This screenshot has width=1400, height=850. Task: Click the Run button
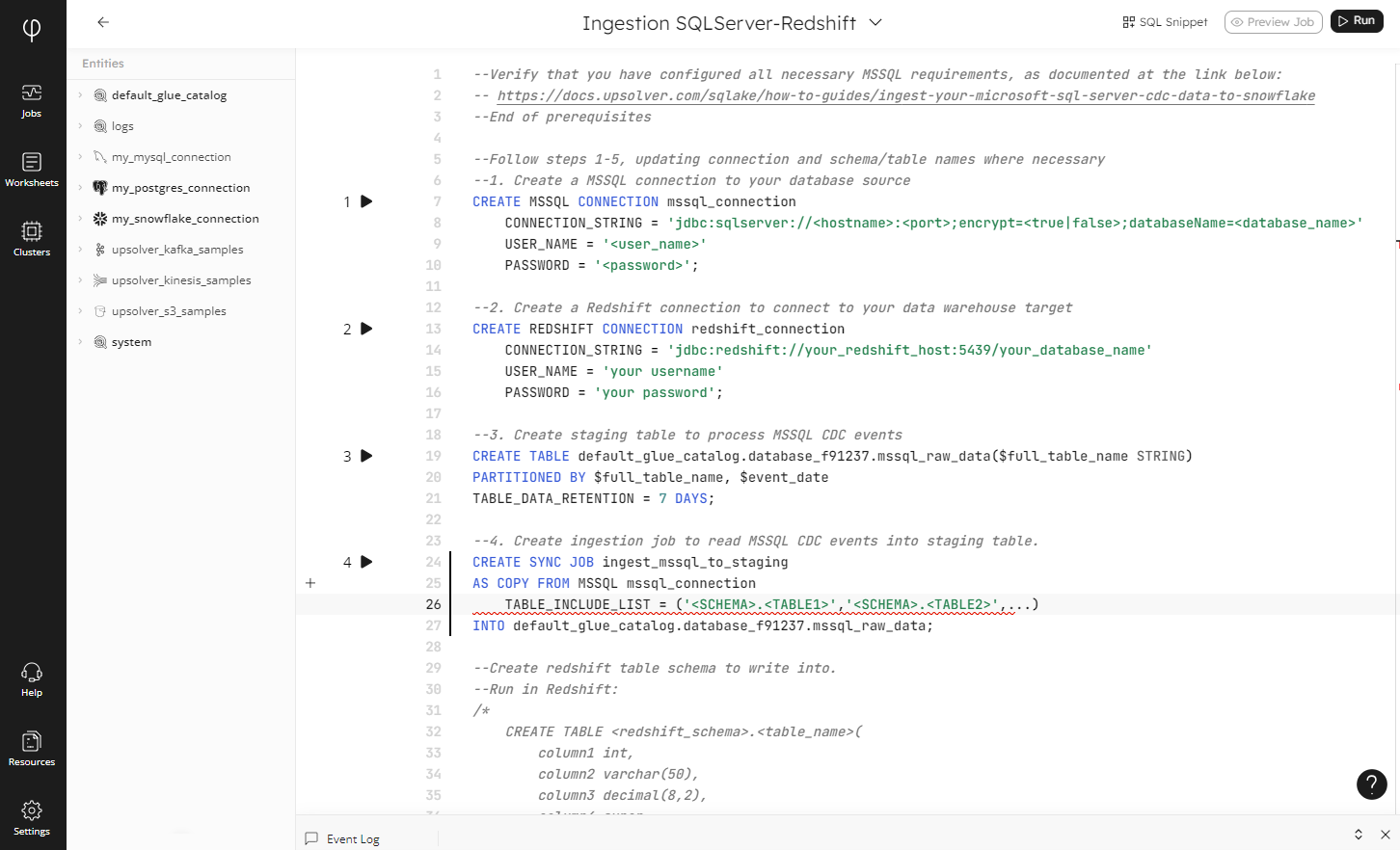click(x=1357, y=21)
